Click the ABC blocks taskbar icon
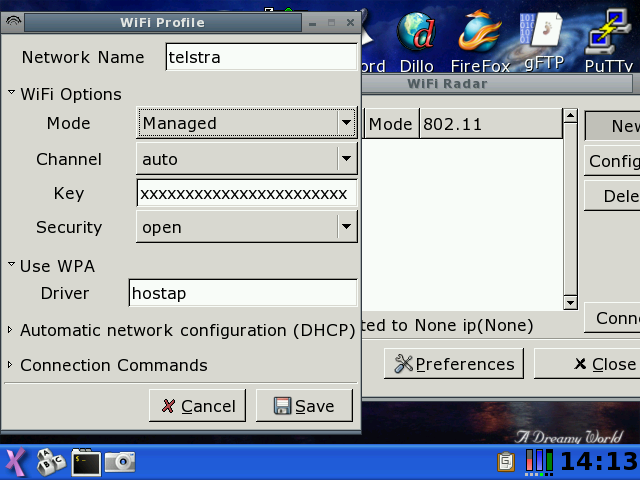640x480 pixels. click(50, 462)
